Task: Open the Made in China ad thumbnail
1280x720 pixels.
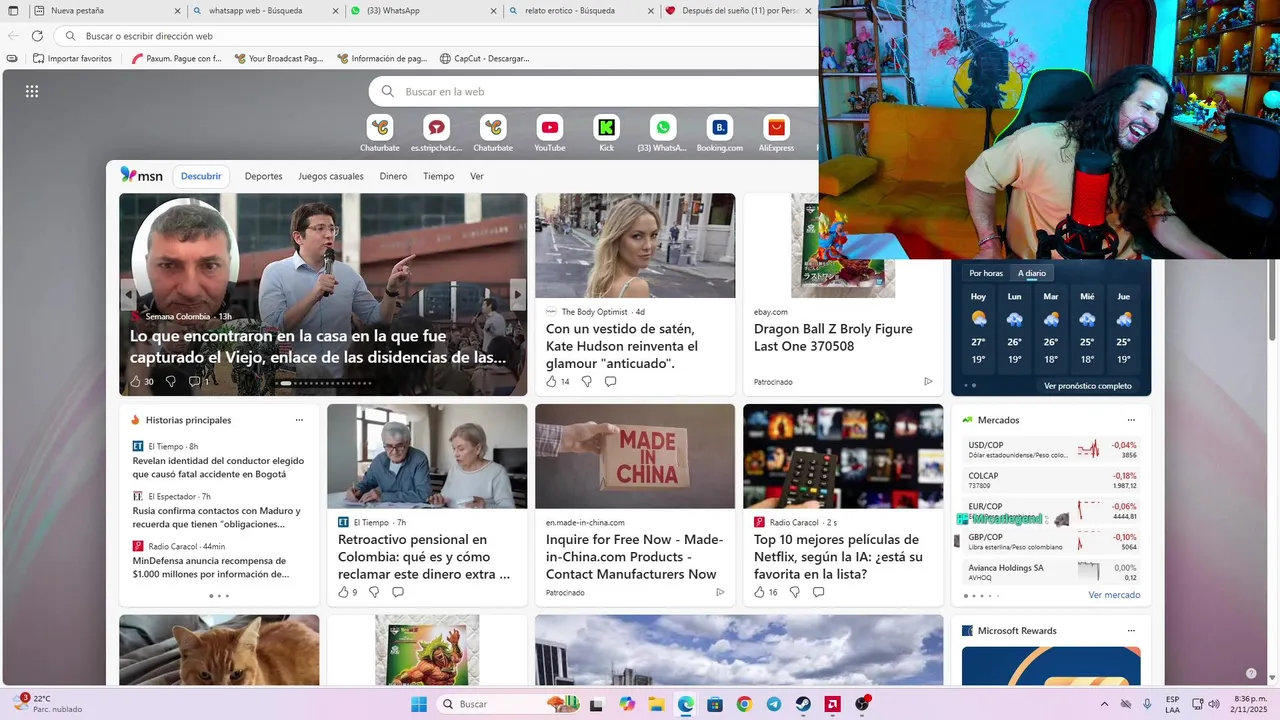Action: (x=635, y=456)
